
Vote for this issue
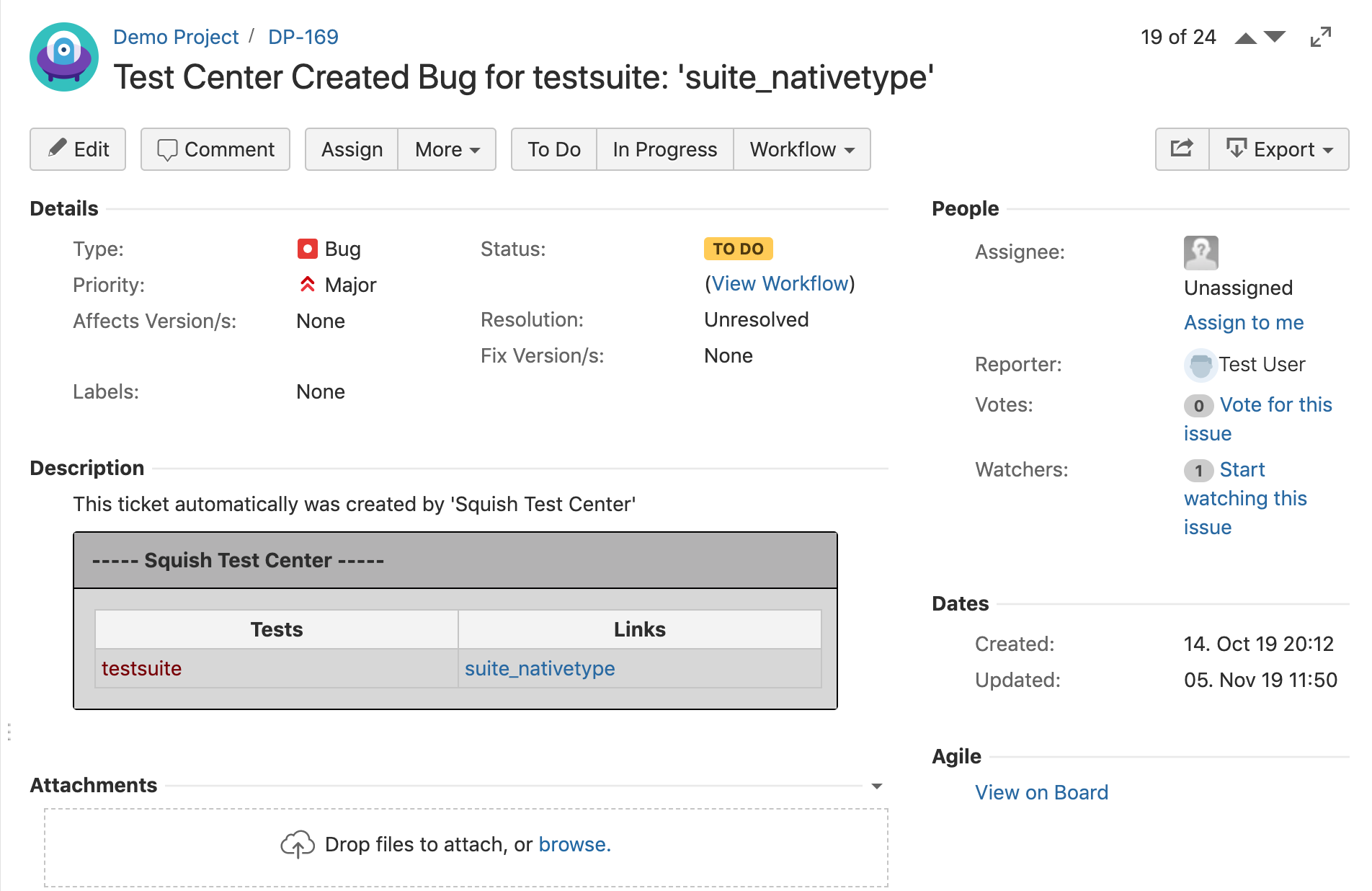(x=1275, y=405)
